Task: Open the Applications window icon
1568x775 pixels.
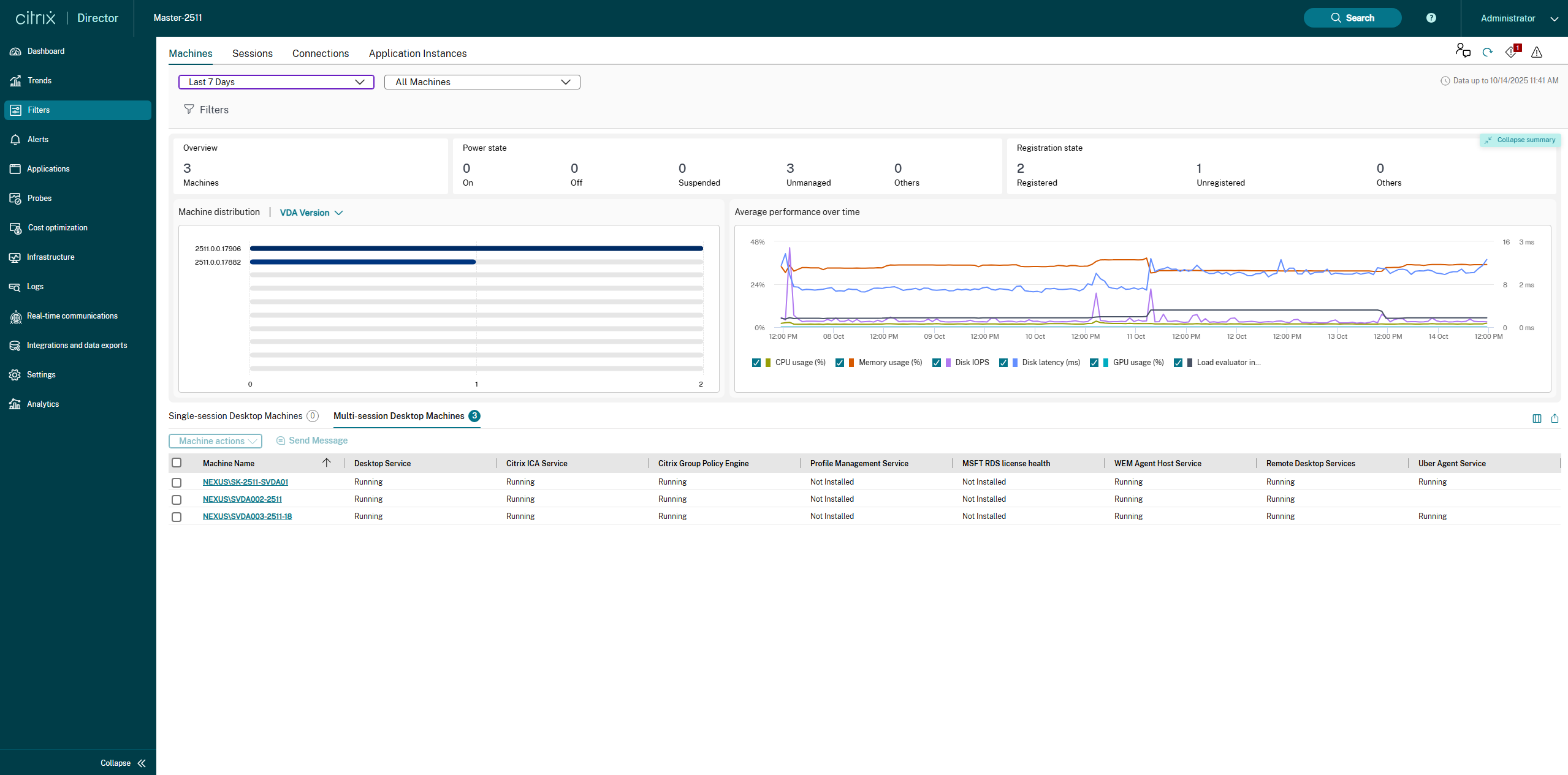Action: tap(15, 169)
